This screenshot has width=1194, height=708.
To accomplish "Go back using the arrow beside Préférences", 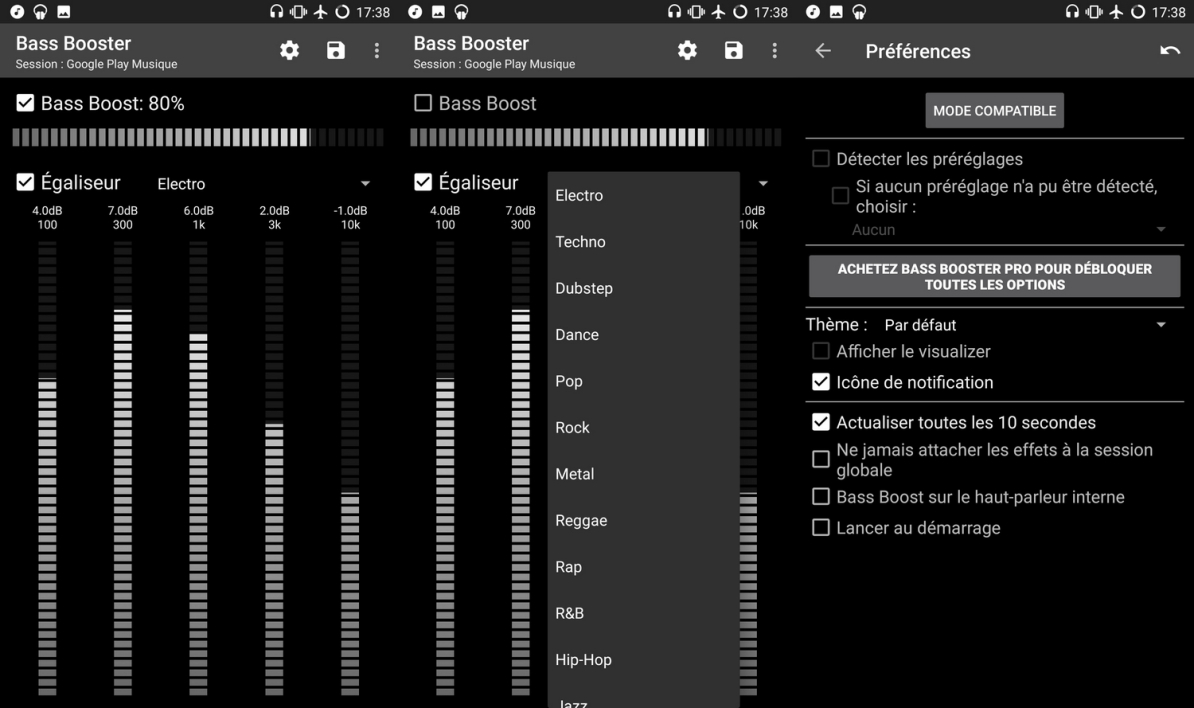I will pos(823,51).
